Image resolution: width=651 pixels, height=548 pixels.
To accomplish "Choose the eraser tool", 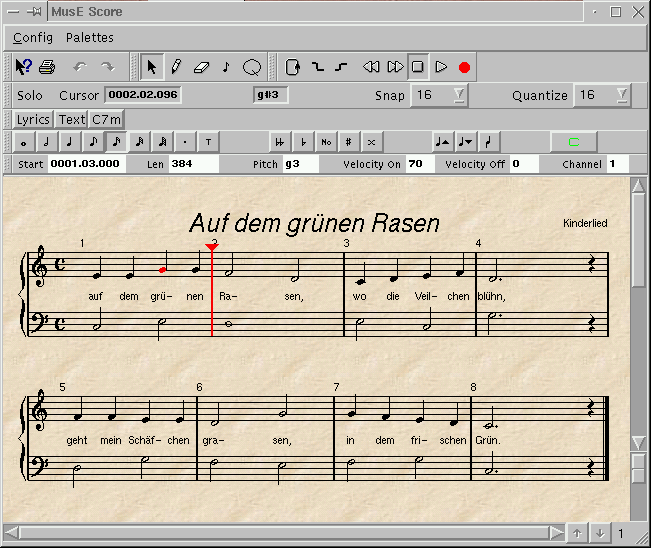I will click(x=201, y=67).
